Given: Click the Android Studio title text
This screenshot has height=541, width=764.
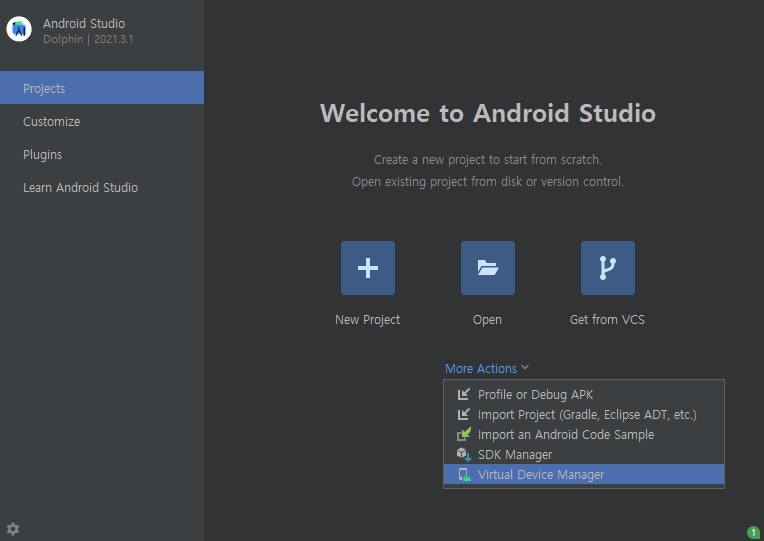Looking at the screenshot, I should coord(84,23).
